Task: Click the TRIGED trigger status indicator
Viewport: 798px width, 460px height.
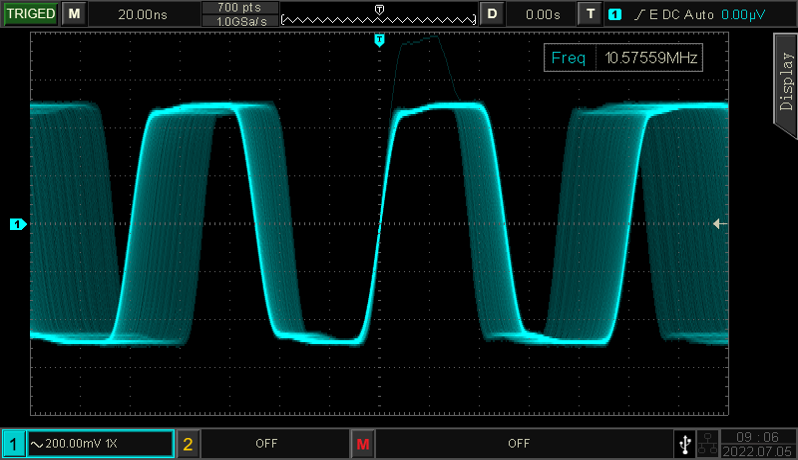Action: [x=29, y=14]
